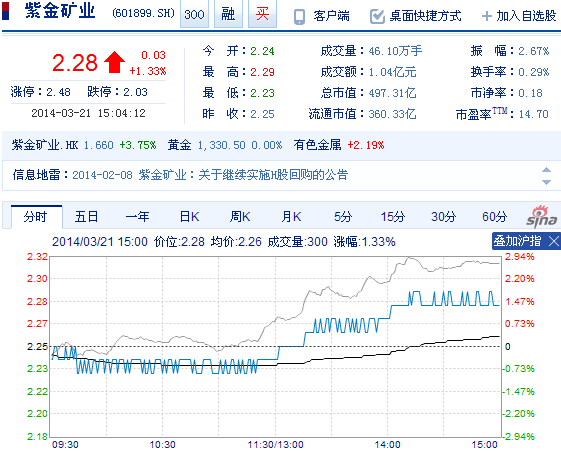Open the H股回购公告 news link
Screen dimensions: 561x451
click(243, 175)
